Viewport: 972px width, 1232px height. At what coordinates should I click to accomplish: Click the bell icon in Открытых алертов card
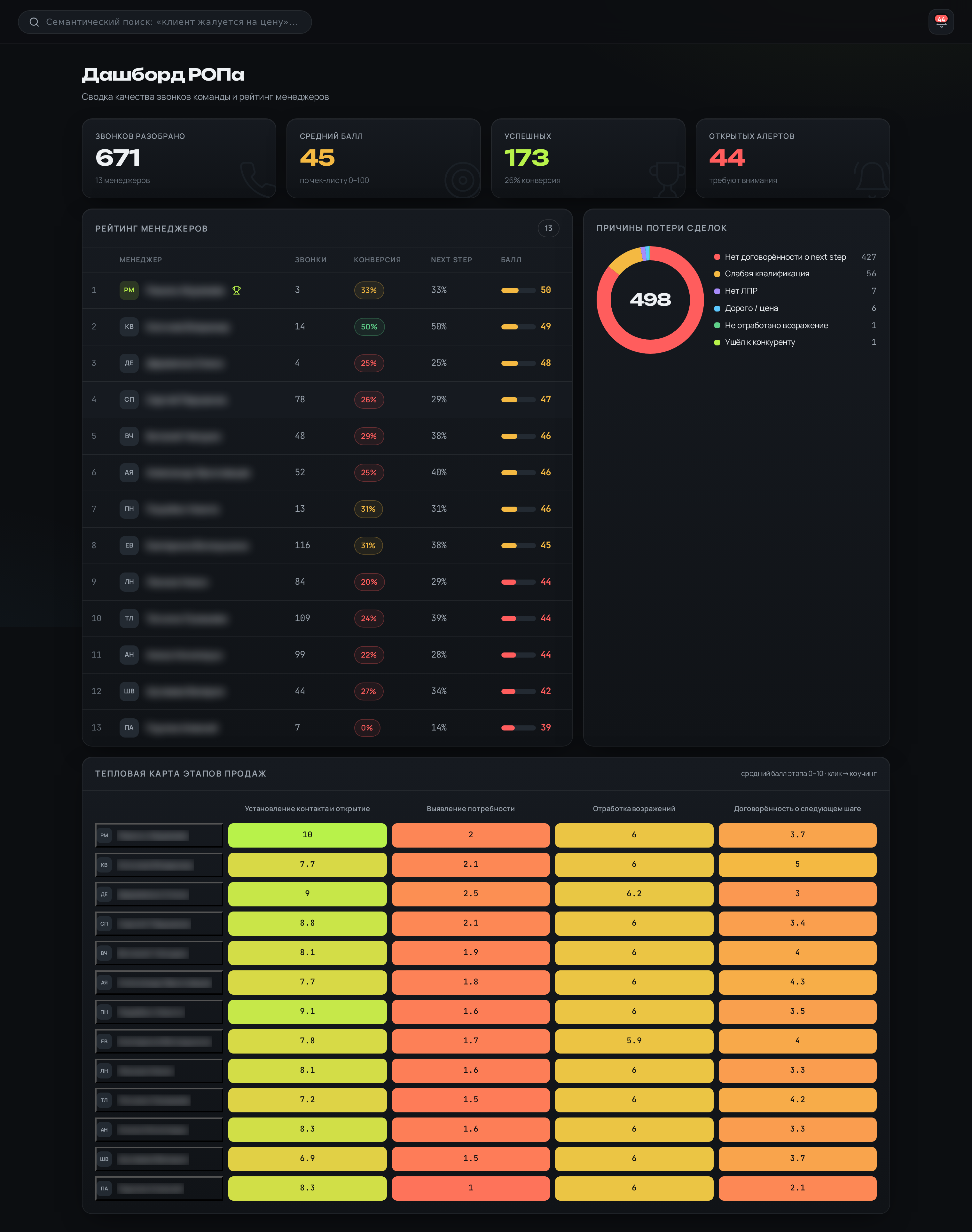tap(871, 179)
